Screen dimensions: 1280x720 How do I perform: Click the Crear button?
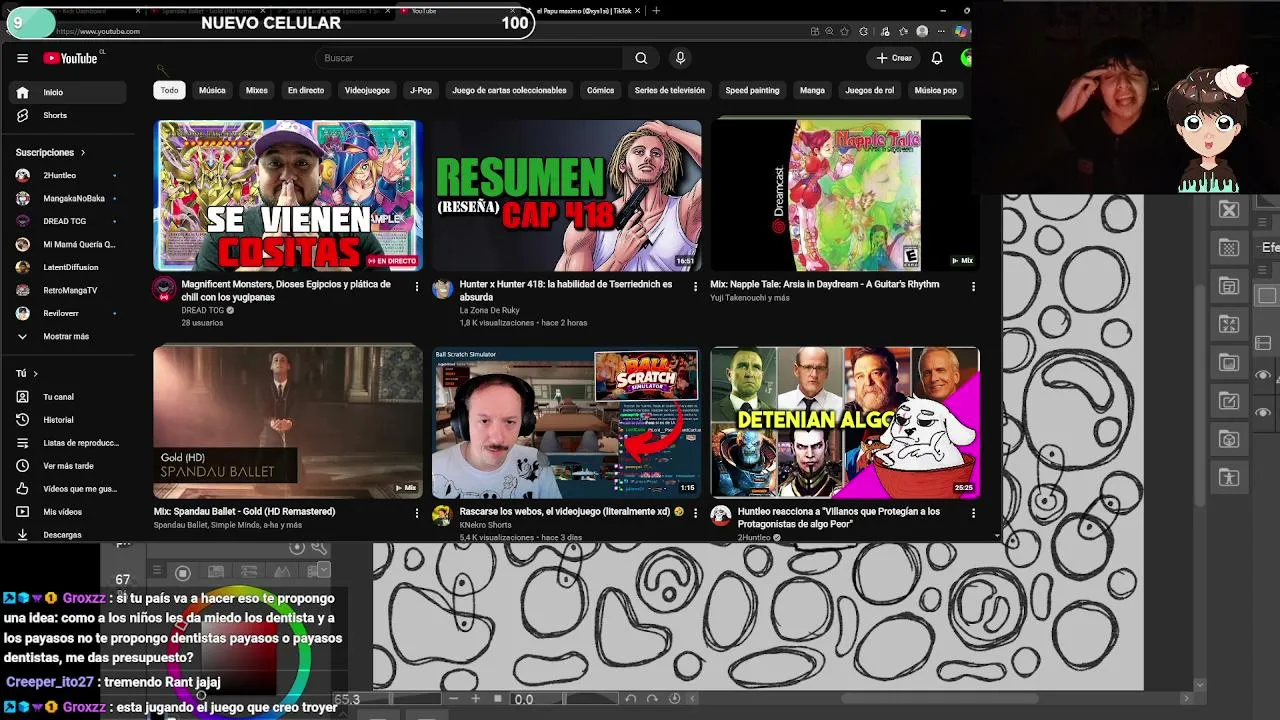894,58
